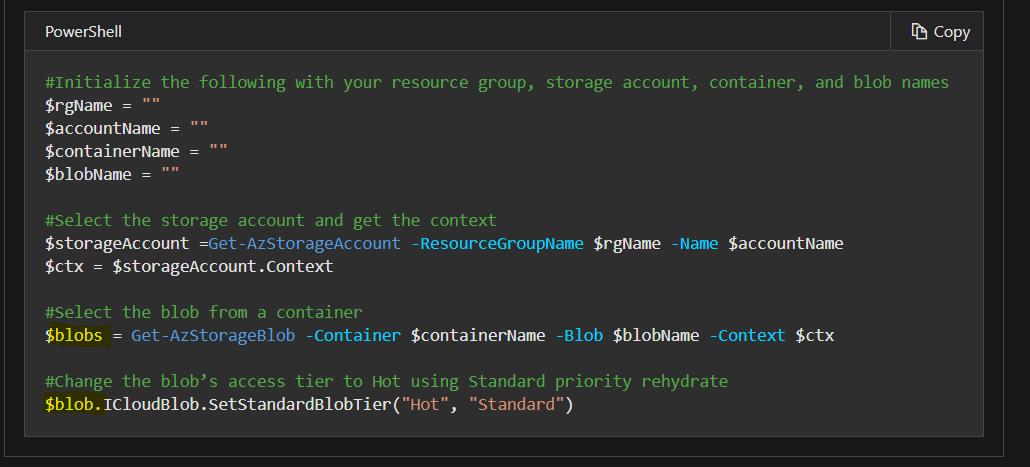Click the copy icon beside Copy
Image resolution: width=1030 pixels, height=467 pixels.
919,31
